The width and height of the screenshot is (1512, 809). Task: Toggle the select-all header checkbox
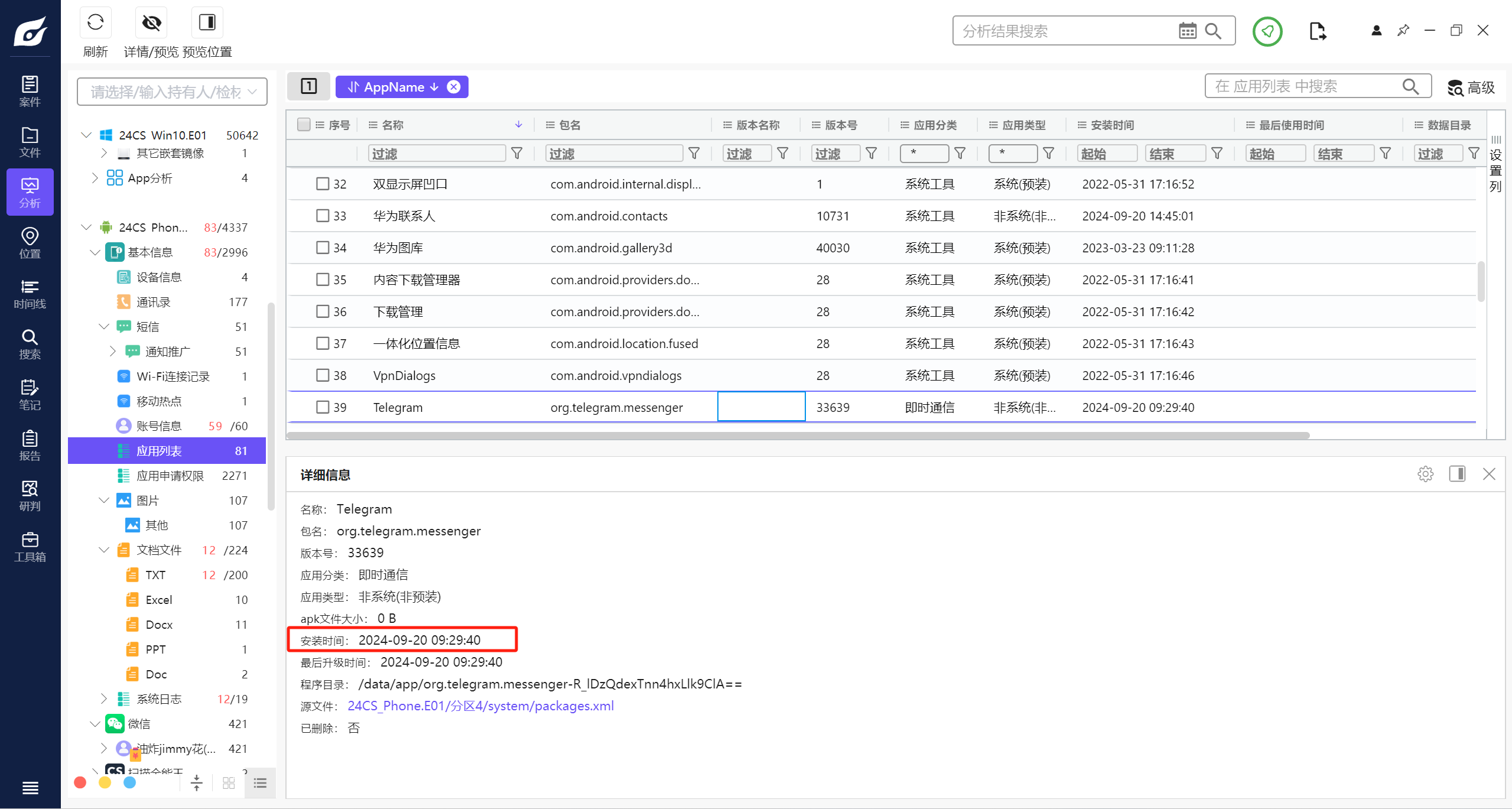pyautogui.click(x=304, y=125)
